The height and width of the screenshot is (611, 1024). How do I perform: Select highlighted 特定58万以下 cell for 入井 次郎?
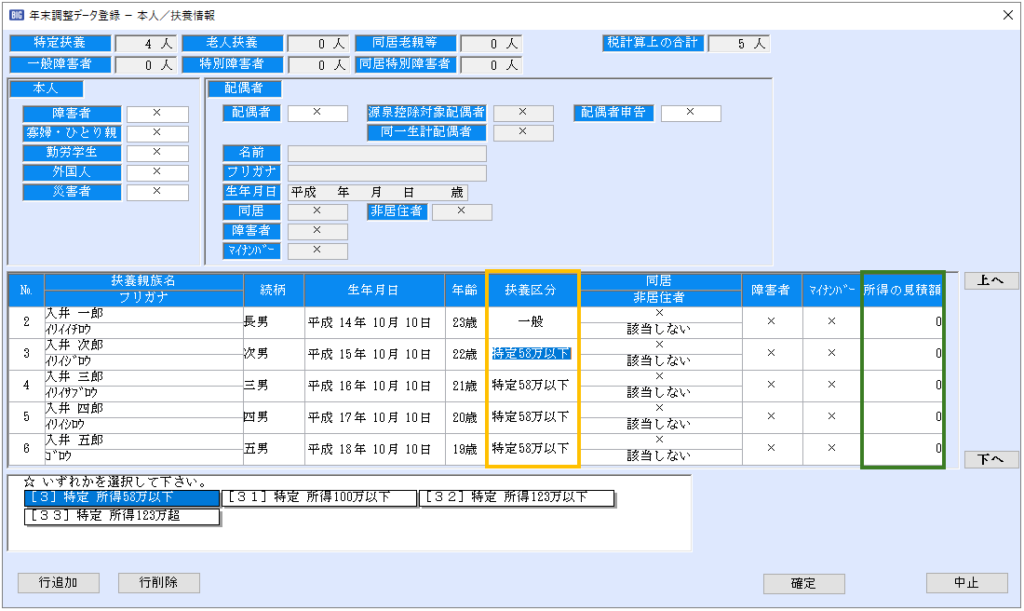coord(531,353)
